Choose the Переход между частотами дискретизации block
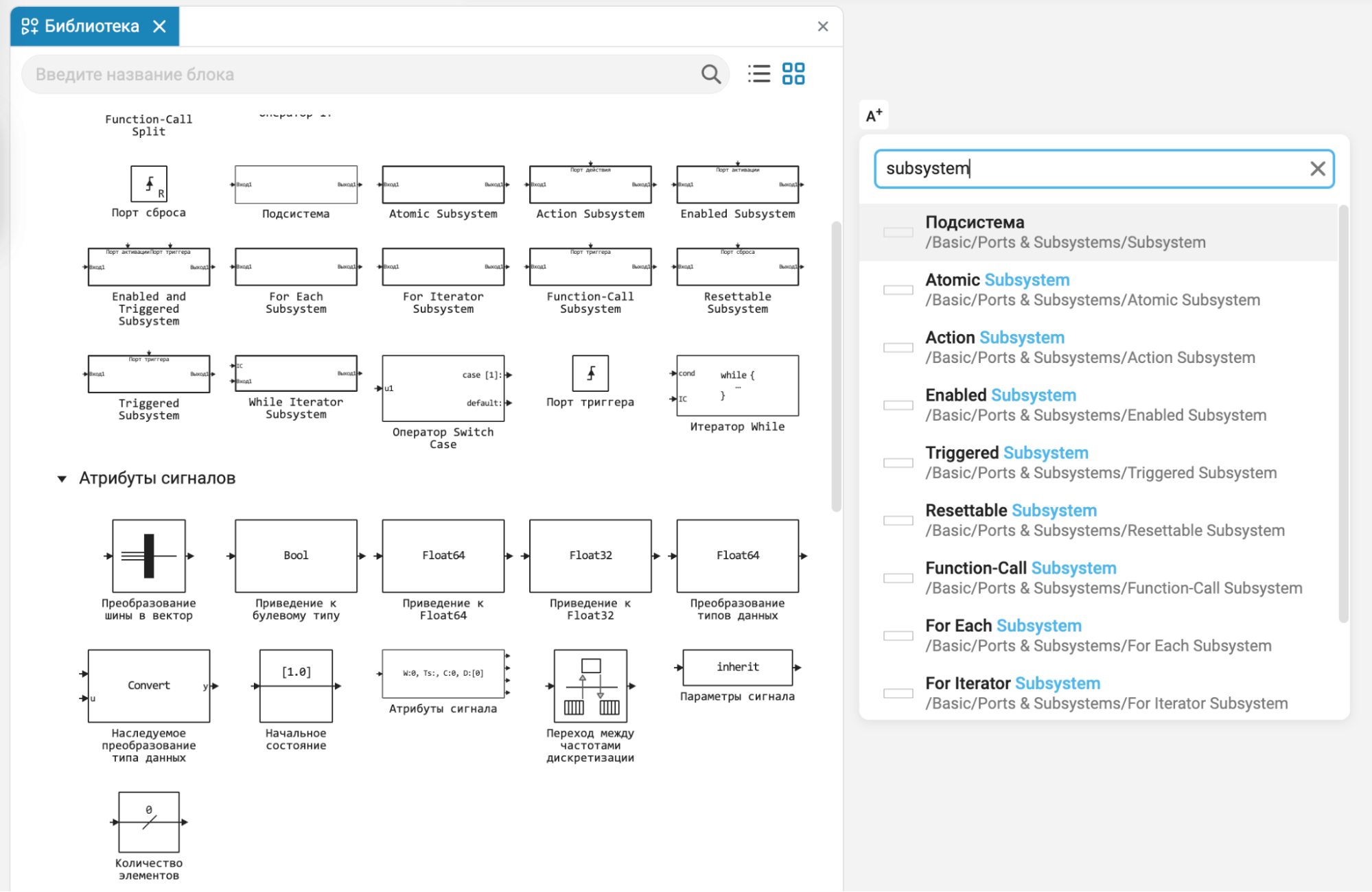 click(590, 686)
